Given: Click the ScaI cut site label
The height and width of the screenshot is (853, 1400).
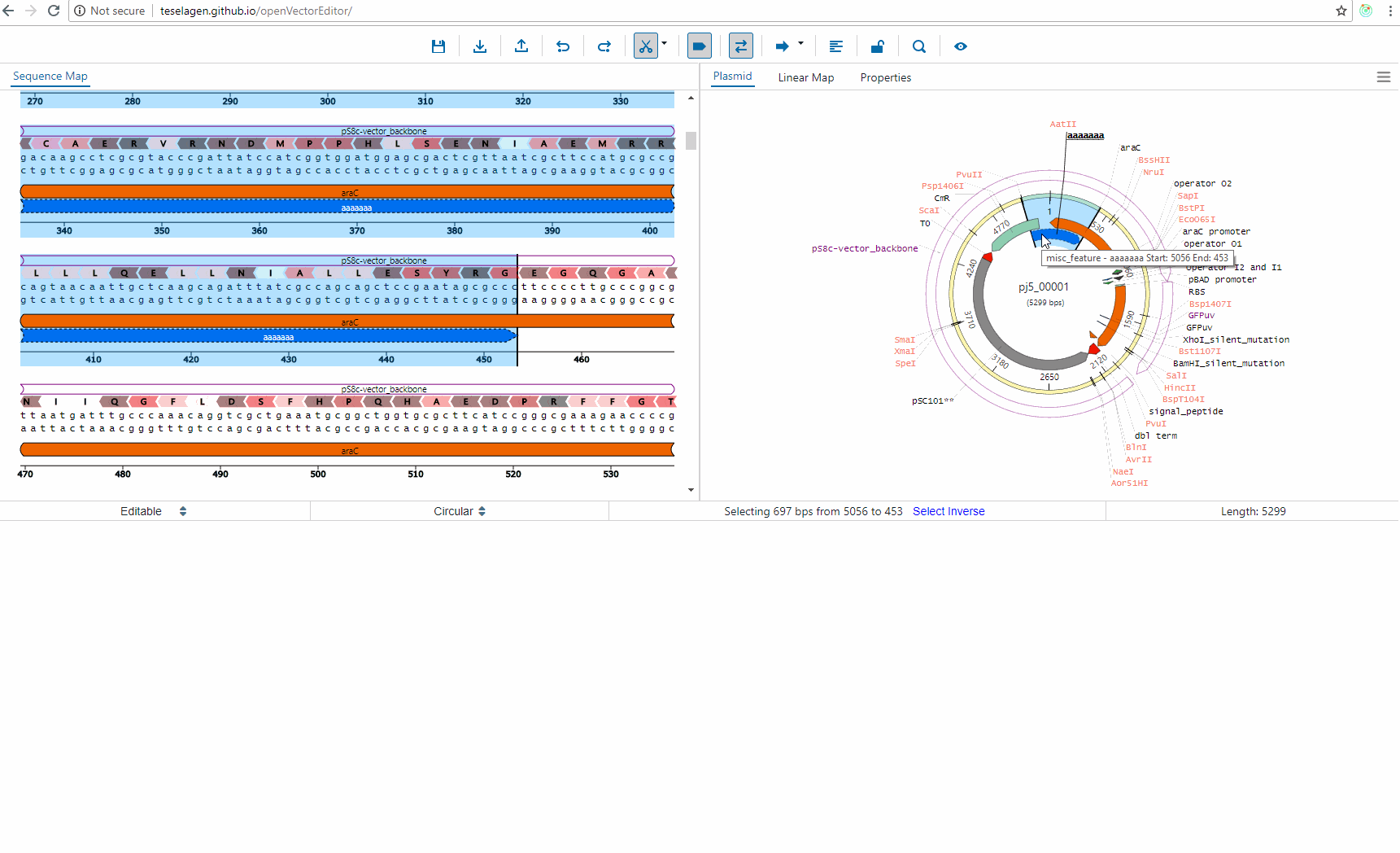Looking at the screenshot, I should [928, 211].
